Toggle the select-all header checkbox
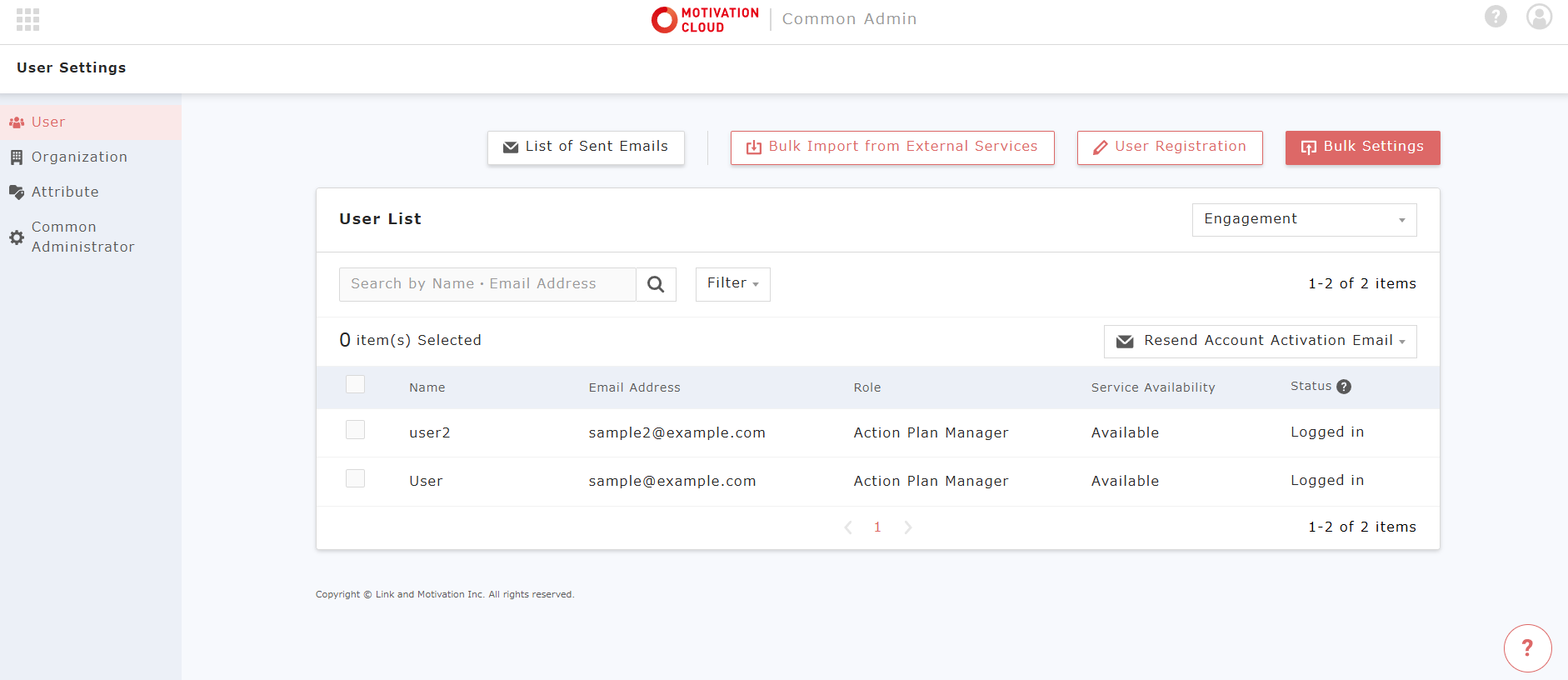The height and width of the screenshot is (680, 1568). pyautogui.click(x=356, y=384)
